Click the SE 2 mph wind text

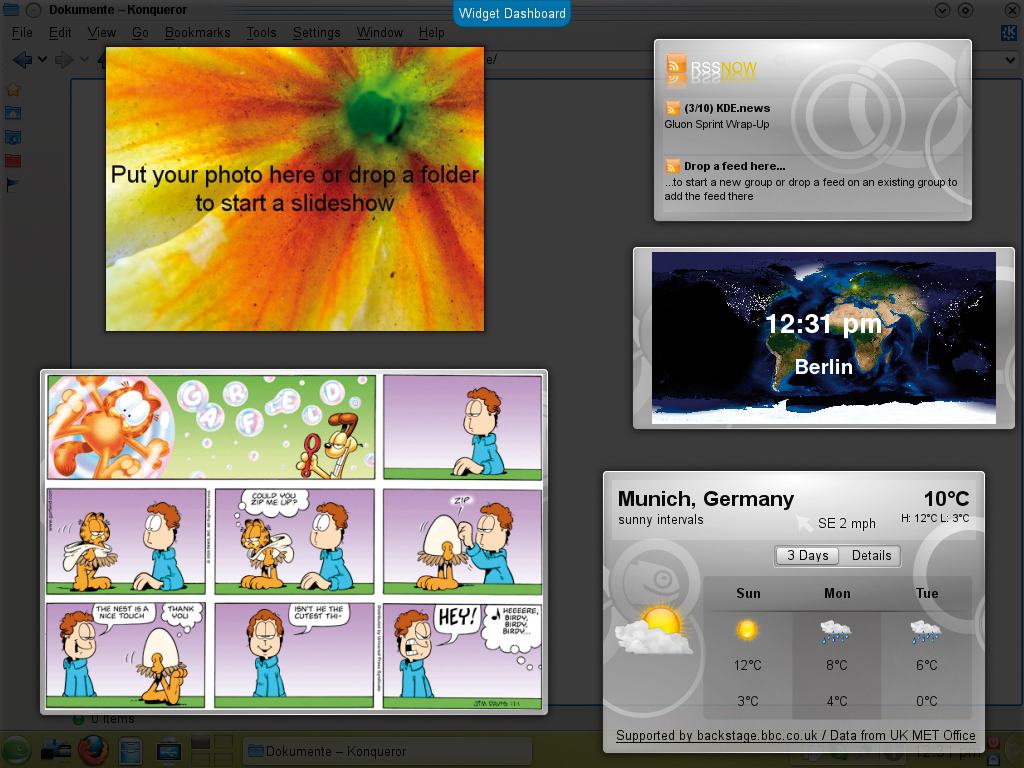coord(846,523)
